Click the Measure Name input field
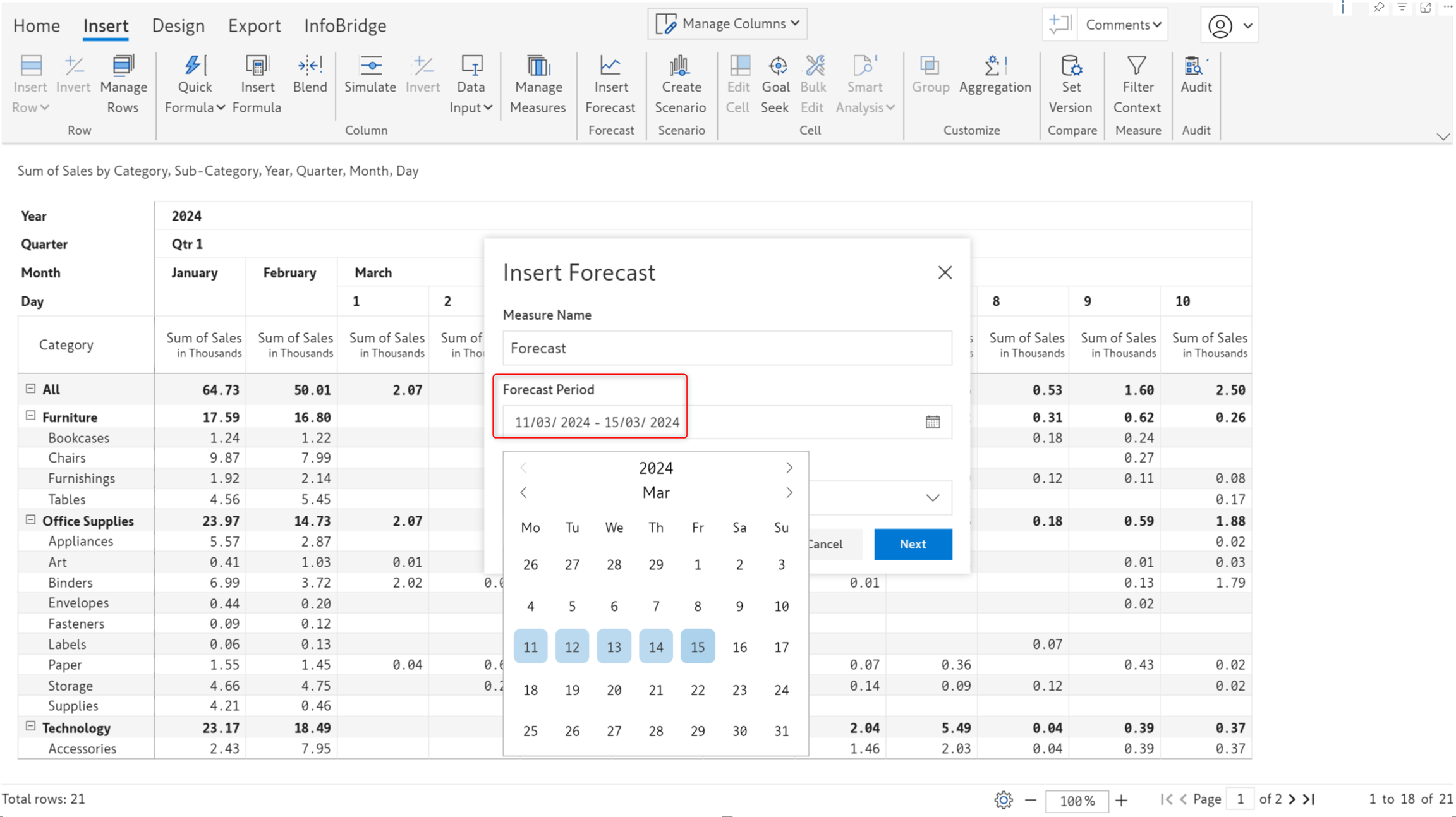Screen dimensions: 1456x817 pyautogui.click(x=727, y=348)
